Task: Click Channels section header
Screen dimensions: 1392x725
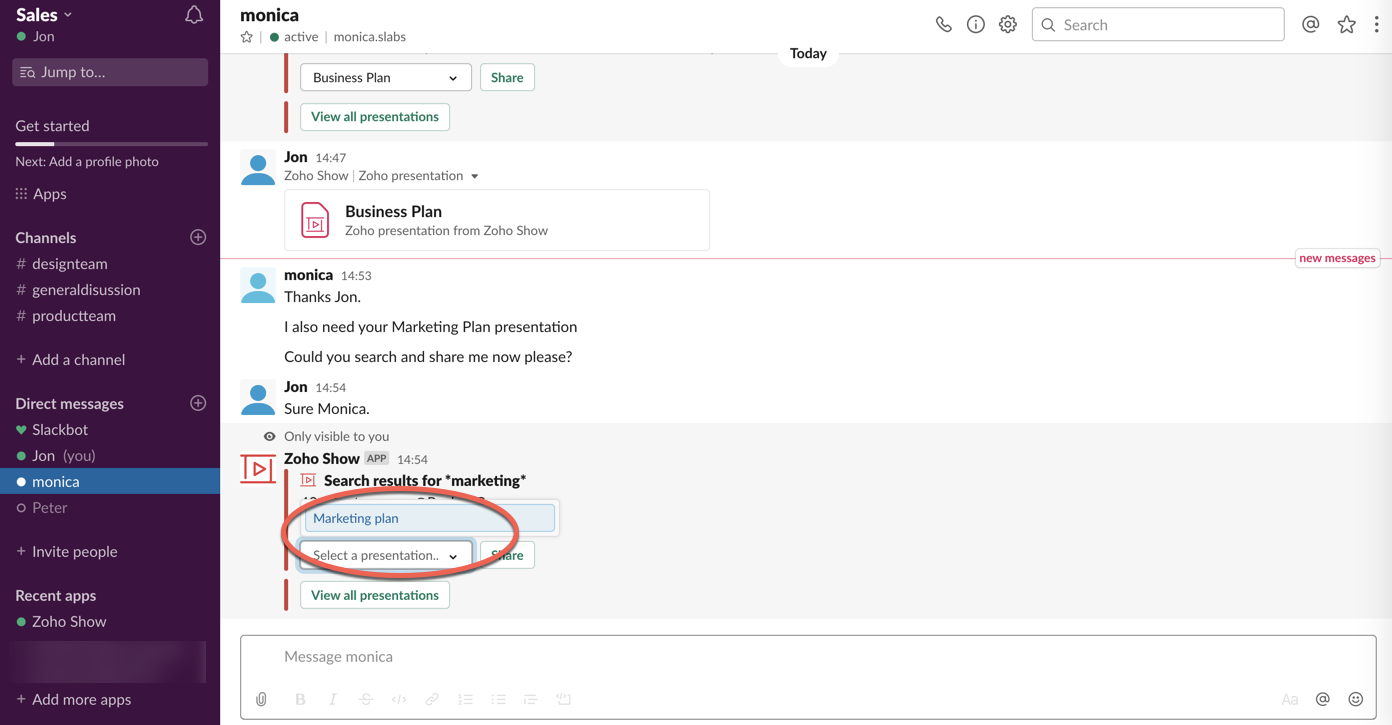Action: [x=46, y=237]
